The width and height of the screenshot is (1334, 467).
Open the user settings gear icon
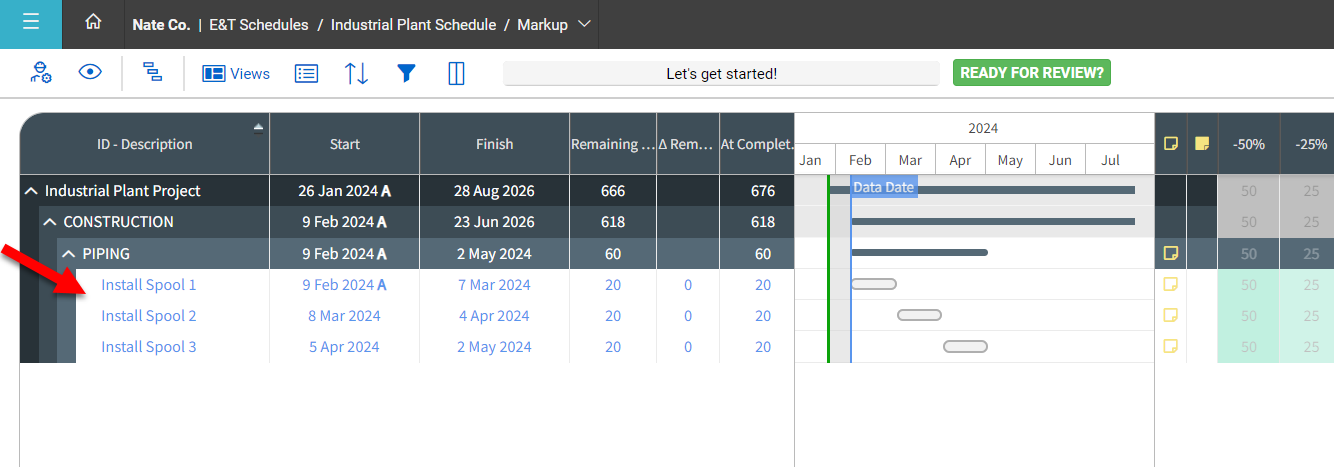41,73
